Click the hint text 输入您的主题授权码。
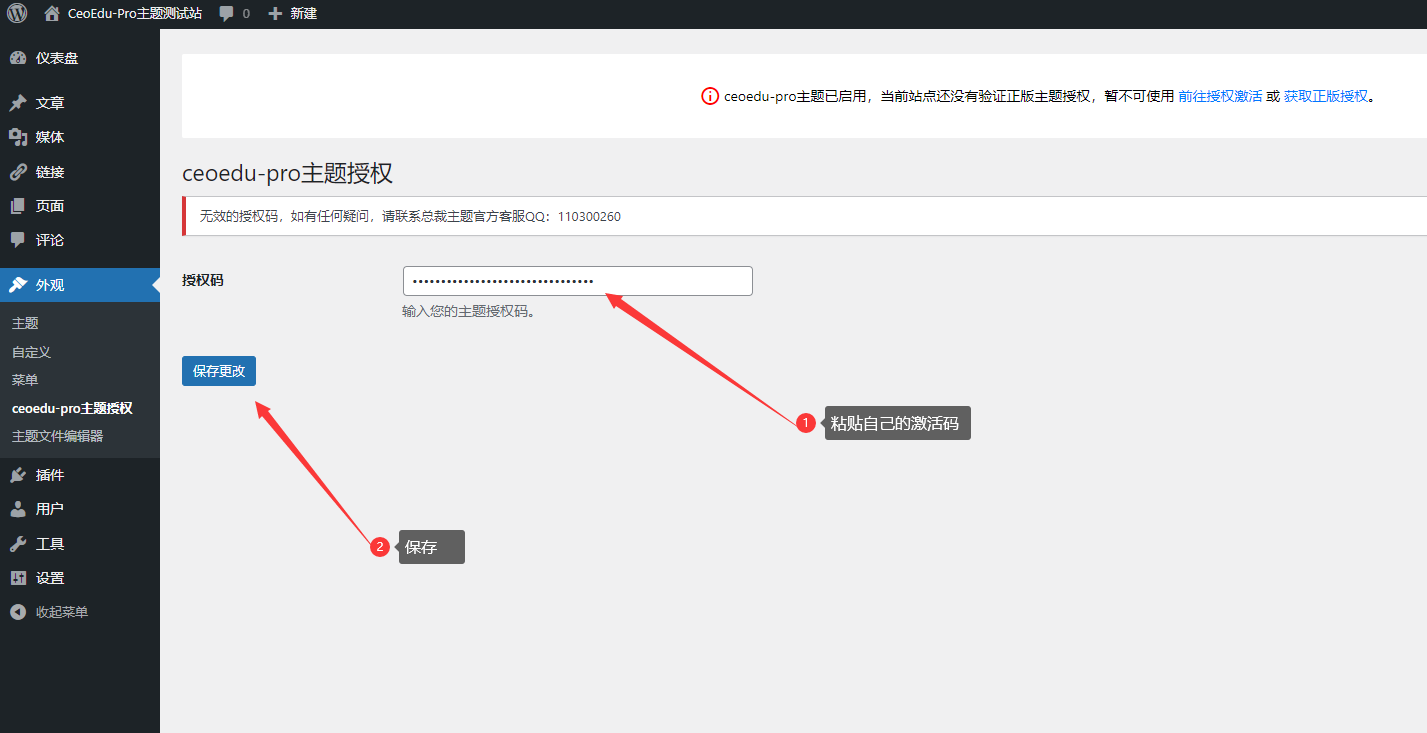 469,312
